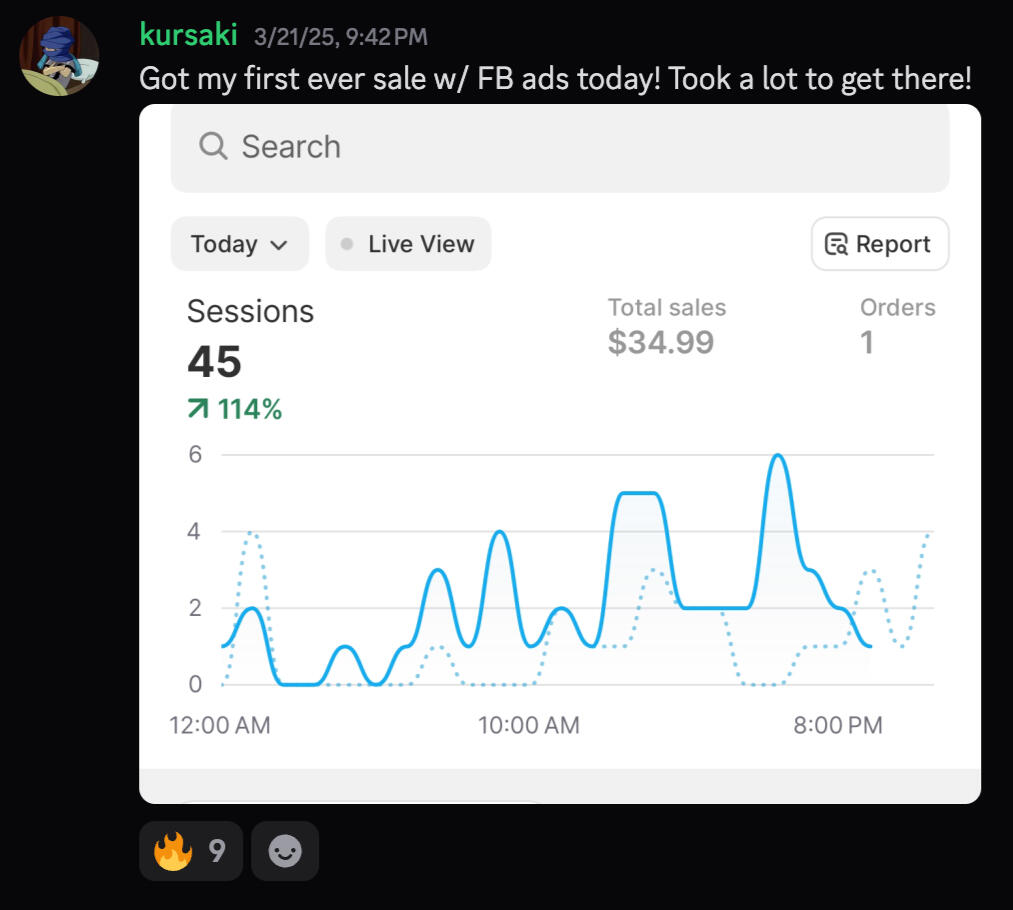1013x910 pixels.
Task: Click kursaki's profile avatar
Action: 59,56
